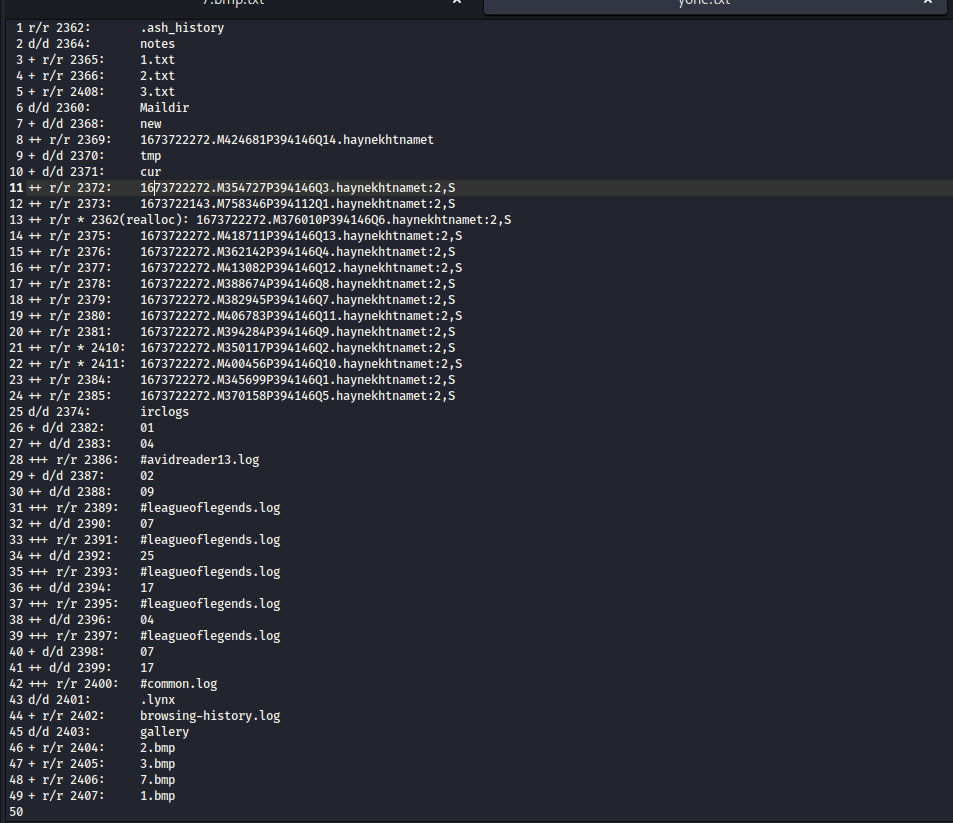This screenshot has width=953, height=823.
Task: Click the notes directory on line 2
Action: pyautogui.click(x=157, y=44)
